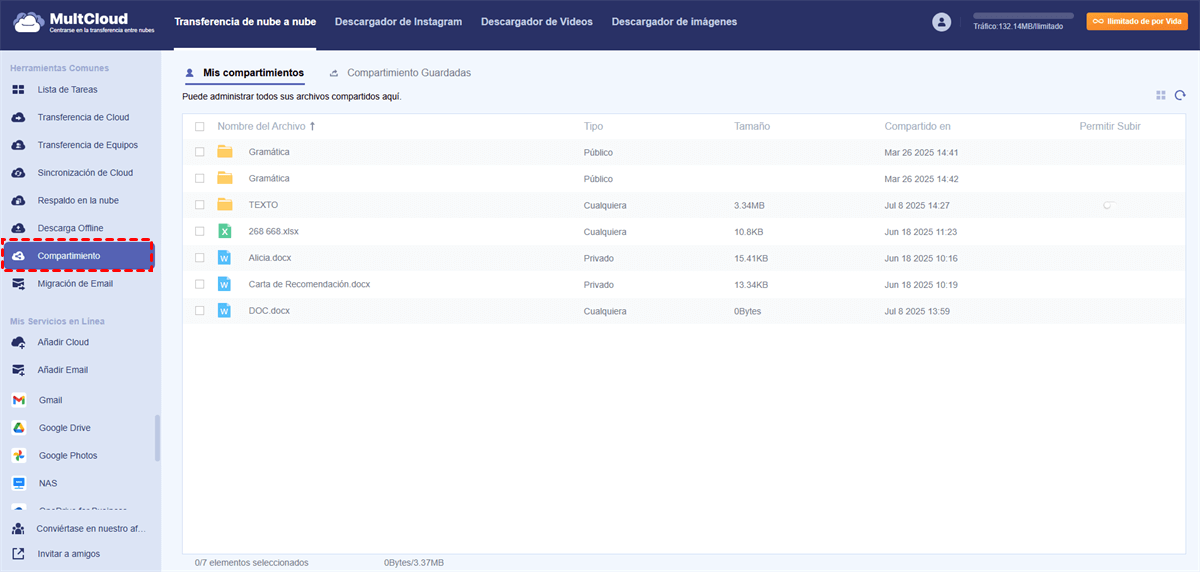Click folder icon of TEXTO row

[x=225, y=204]
